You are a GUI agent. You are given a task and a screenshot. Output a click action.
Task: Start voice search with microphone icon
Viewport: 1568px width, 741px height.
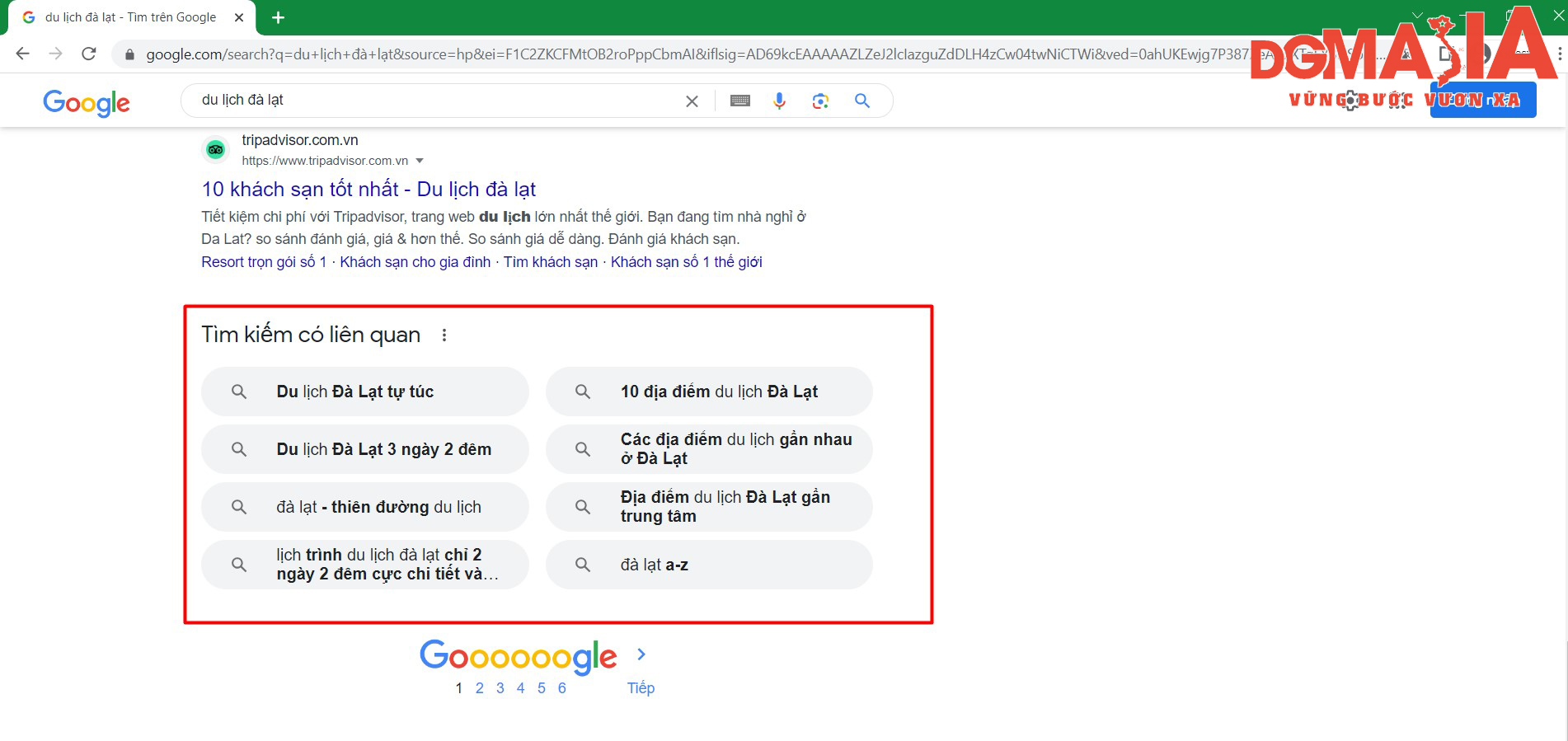pos(779,101)
